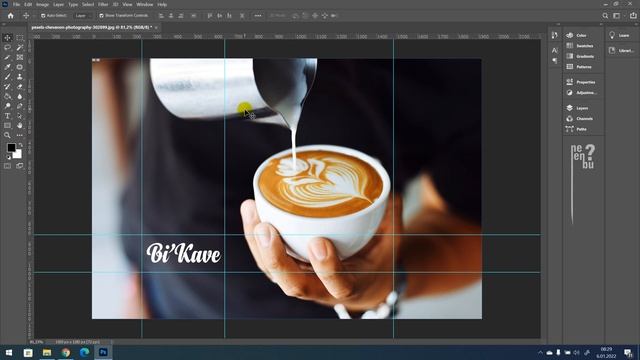This screenshot has height=360, width=640.
Task: Close the open document tab
Action: 156,27
